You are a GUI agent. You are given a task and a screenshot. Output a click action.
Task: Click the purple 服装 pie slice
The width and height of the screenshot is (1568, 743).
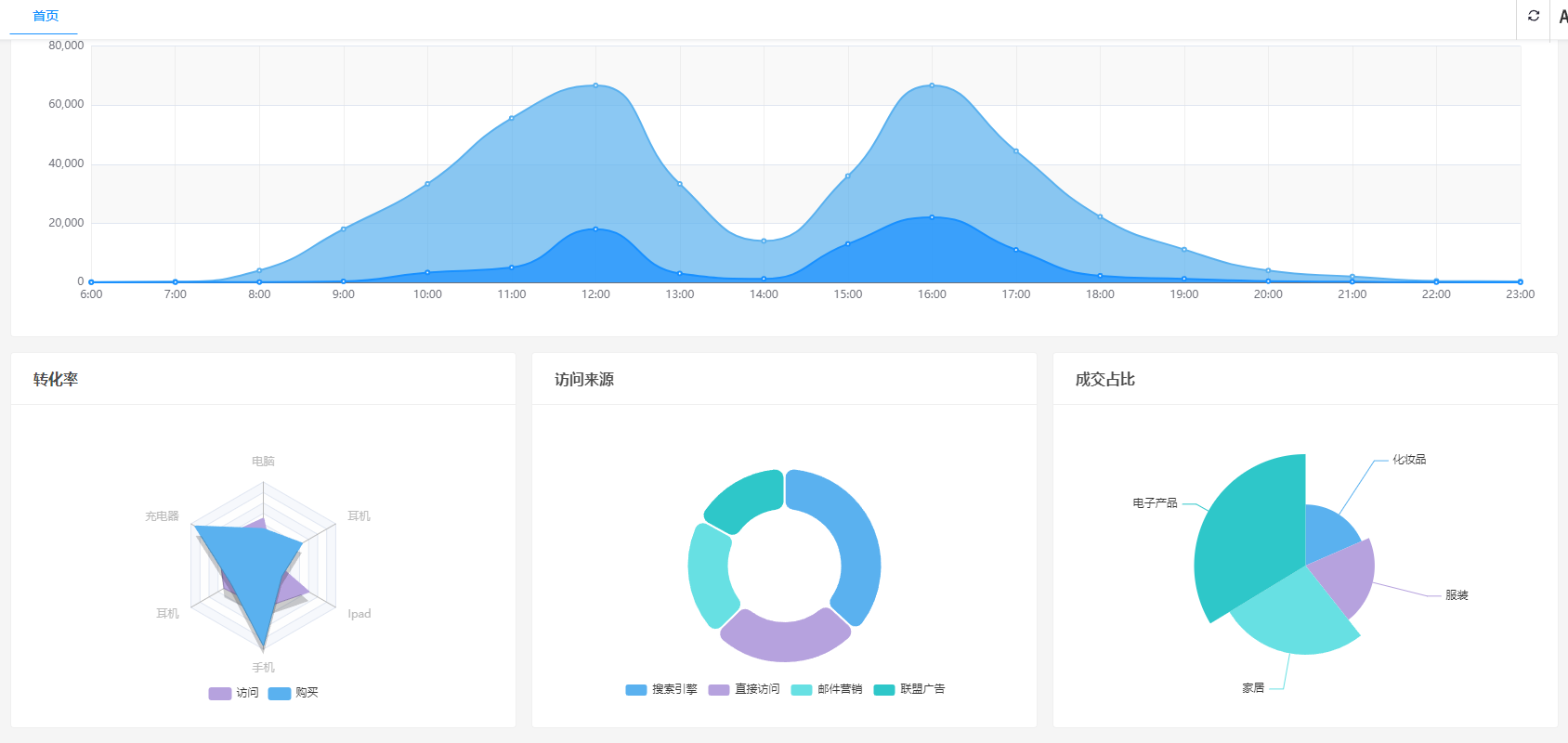(x=1347, y=576)
